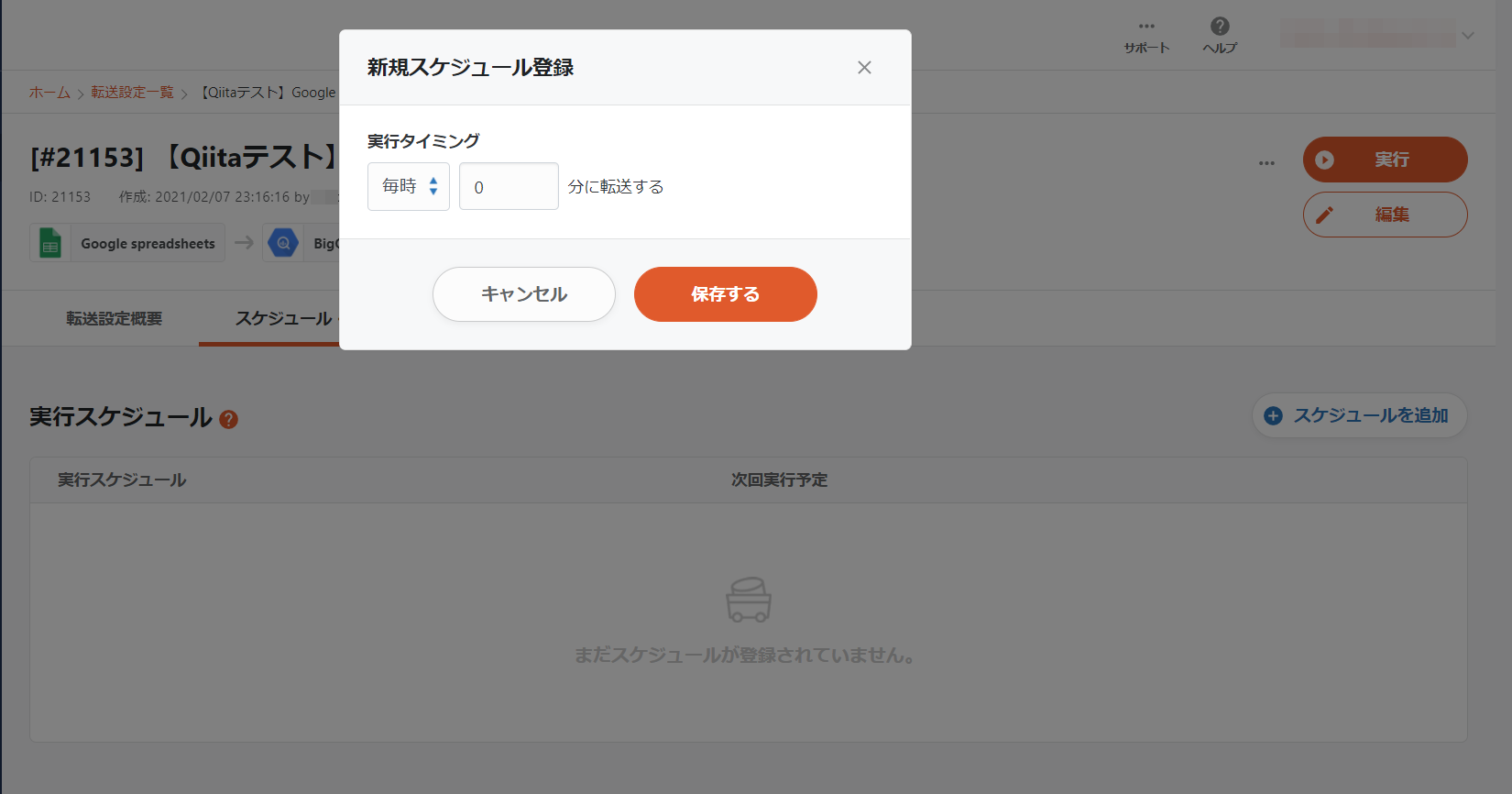Click the 編集 edit button

pos(1386,215)
